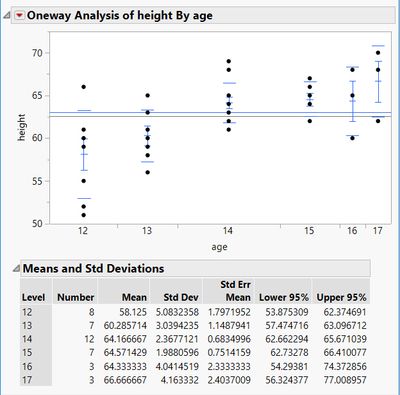This screenshot has height=395, width=400.
Task: Select the Oneway Analysis of height By age title
Action: 120,15
